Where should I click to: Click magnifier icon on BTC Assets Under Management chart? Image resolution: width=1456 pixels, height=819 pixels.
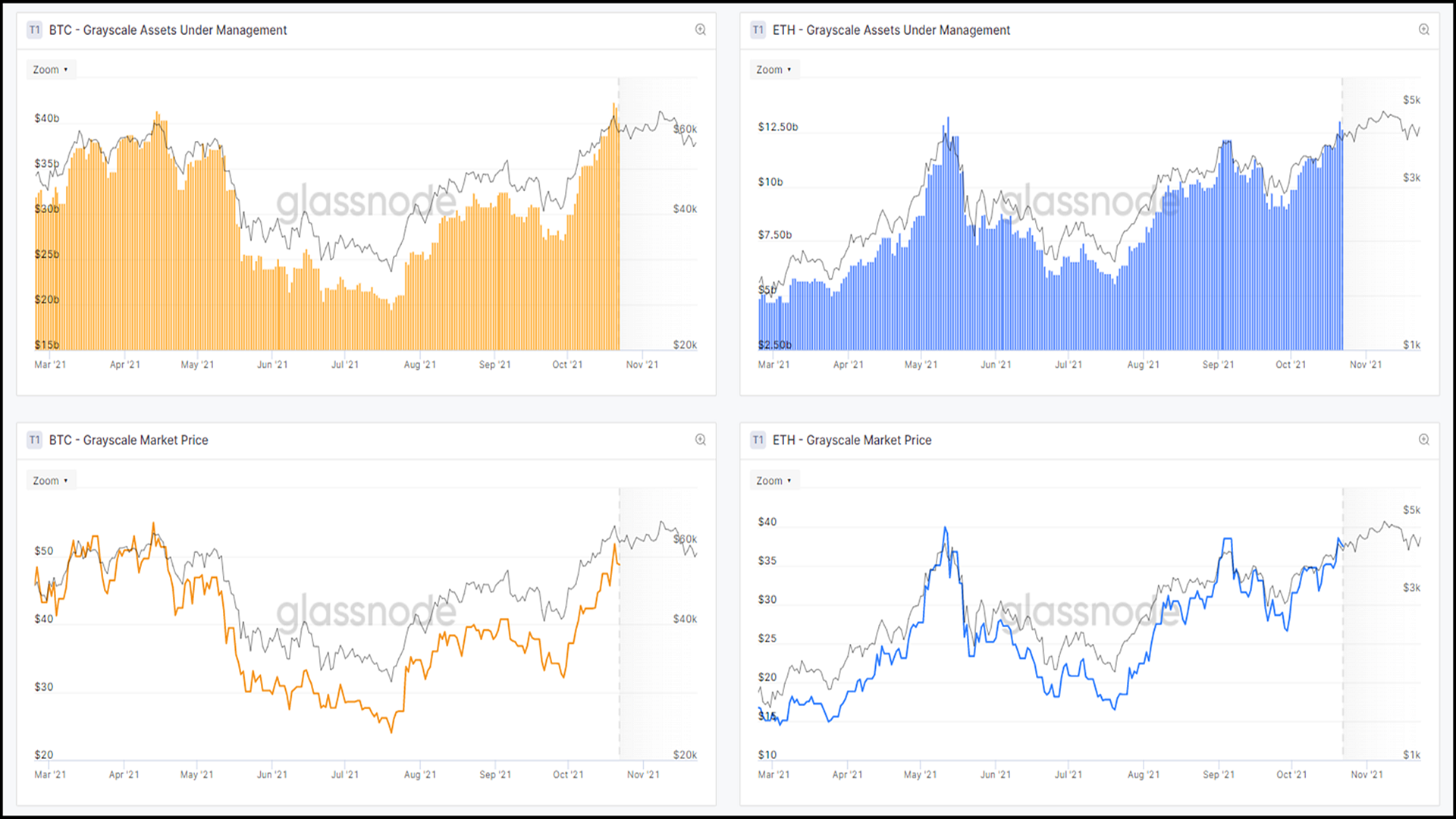pos(700,30)
